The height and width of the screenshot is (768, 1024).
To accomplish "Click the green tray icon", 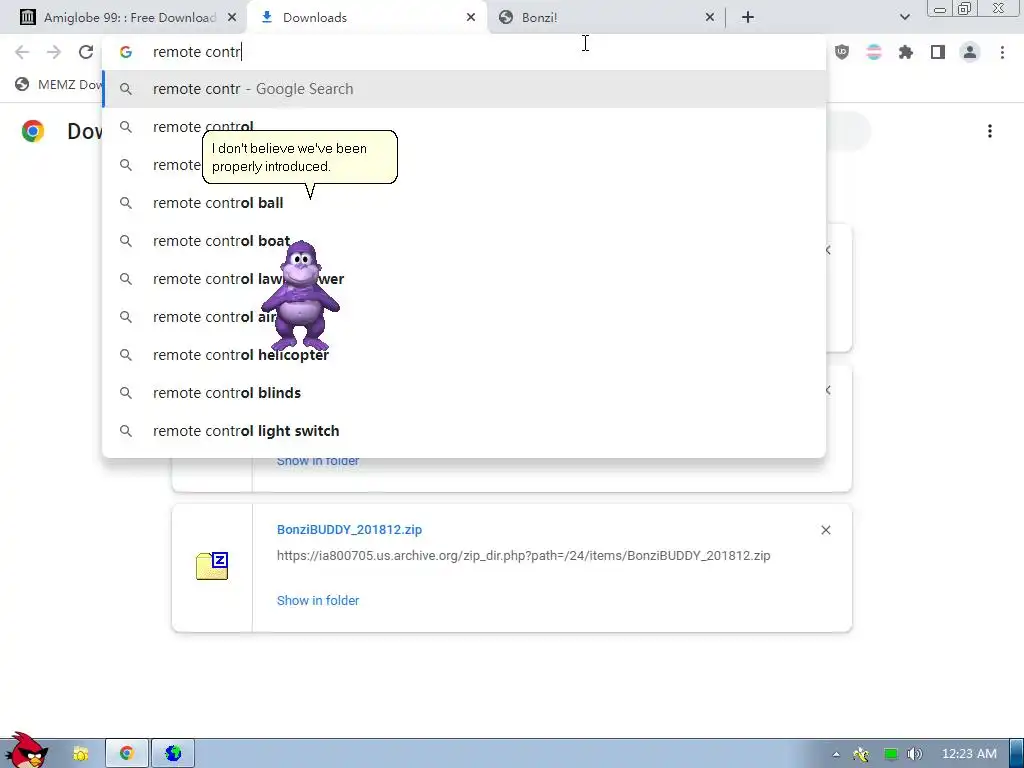I will click(890, 754).
